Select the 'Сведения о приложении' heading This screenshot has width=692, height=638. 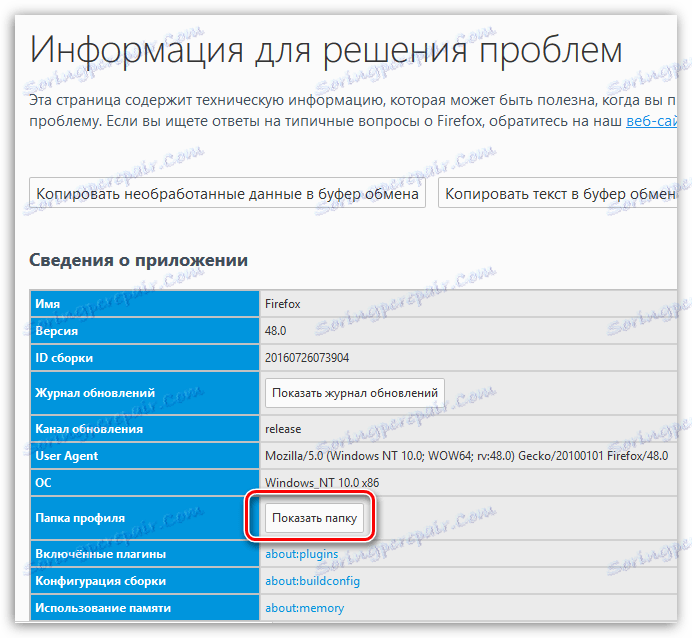click(x=139, y=260)
